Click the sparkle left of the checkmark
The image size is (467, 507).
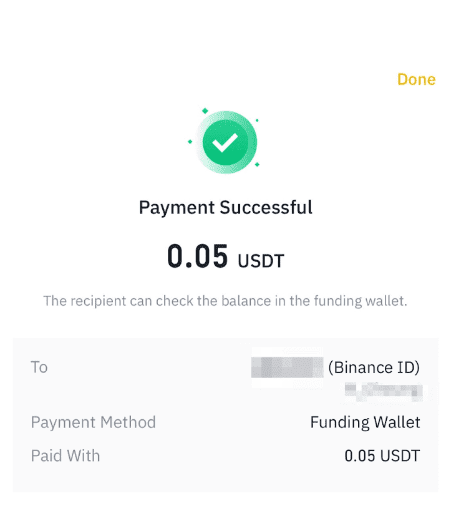point(190,142)
